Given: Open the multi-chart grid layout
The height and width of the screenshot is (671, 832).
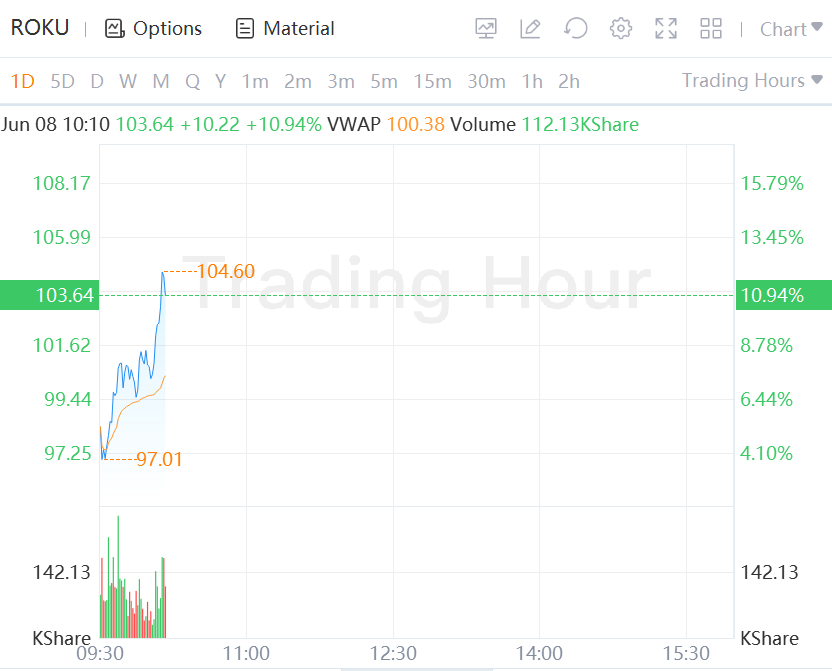Looking at the screenshot, I should pyautogui.click(x=711, y=29).
